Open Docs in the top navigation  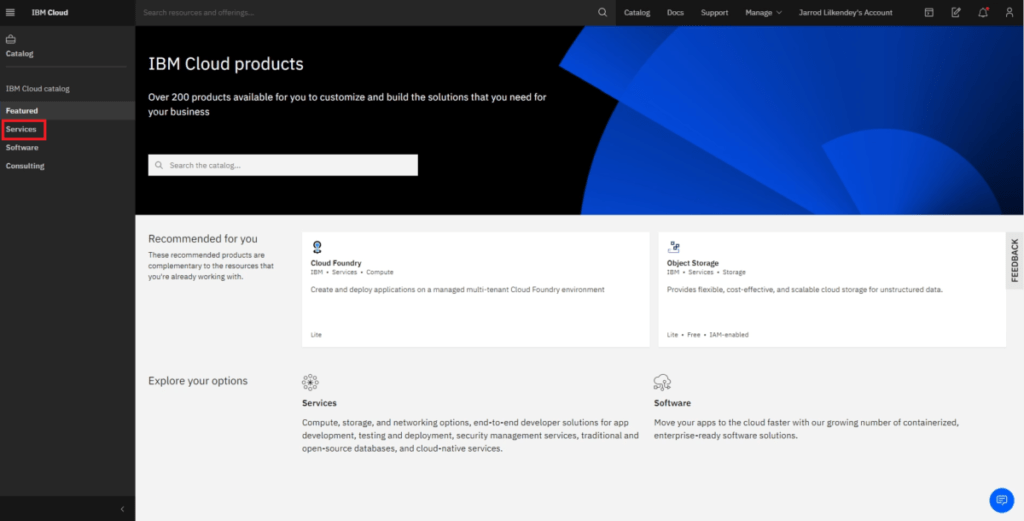point(675,12)
